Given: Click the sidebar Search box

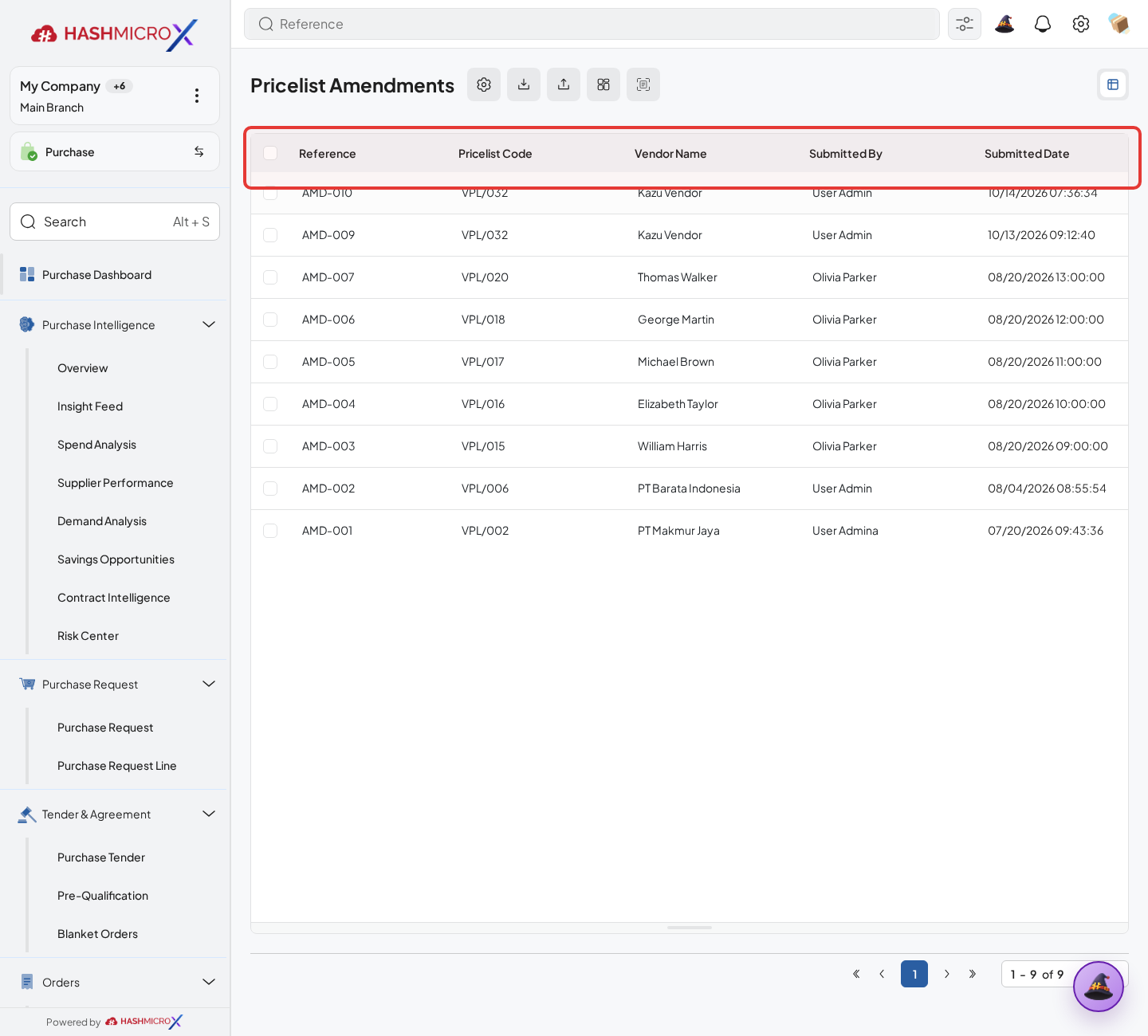Looking at the screenshot, I should click(115, 222).
